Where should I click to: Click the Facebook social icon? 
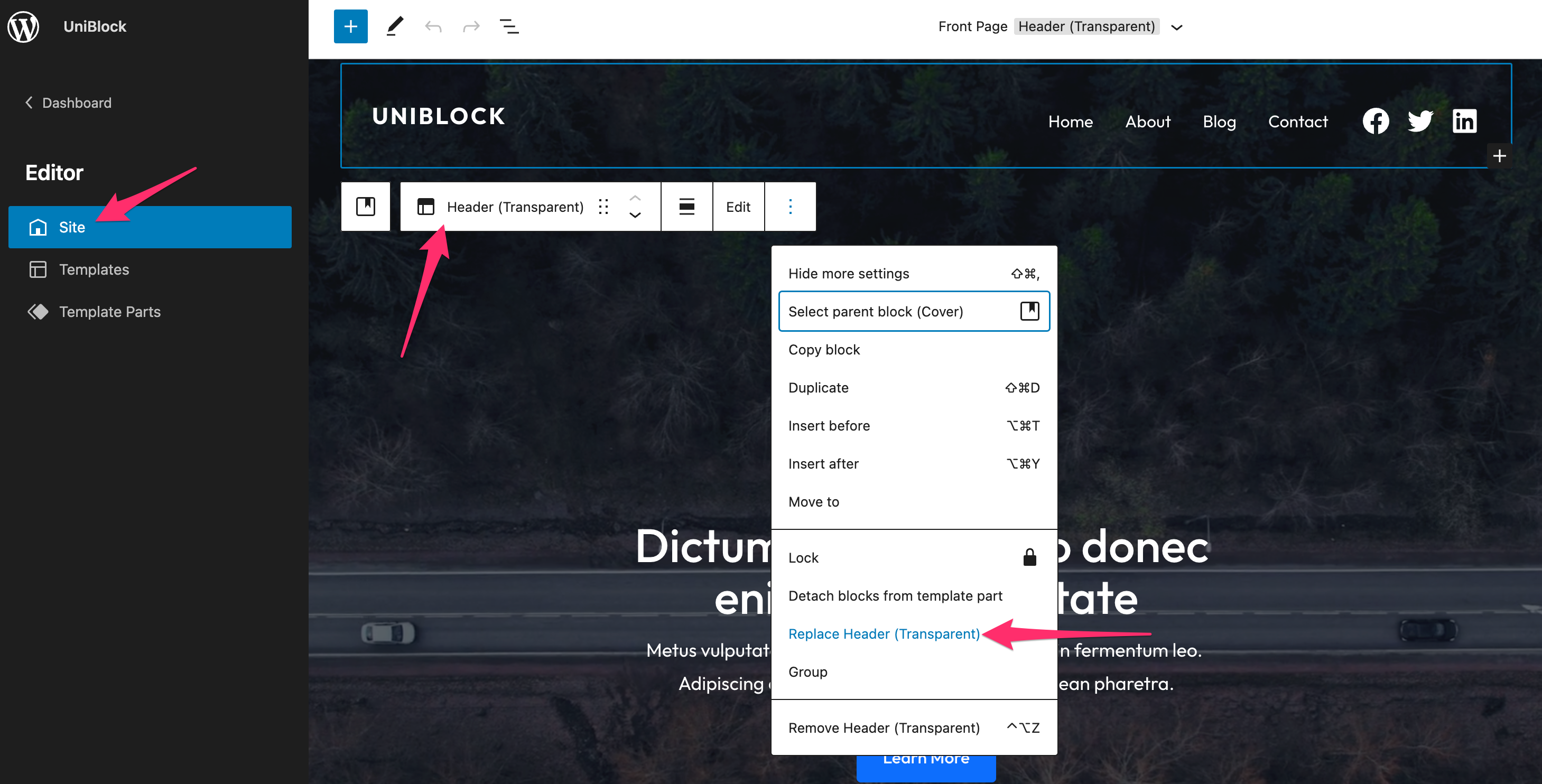(1375, 122)
